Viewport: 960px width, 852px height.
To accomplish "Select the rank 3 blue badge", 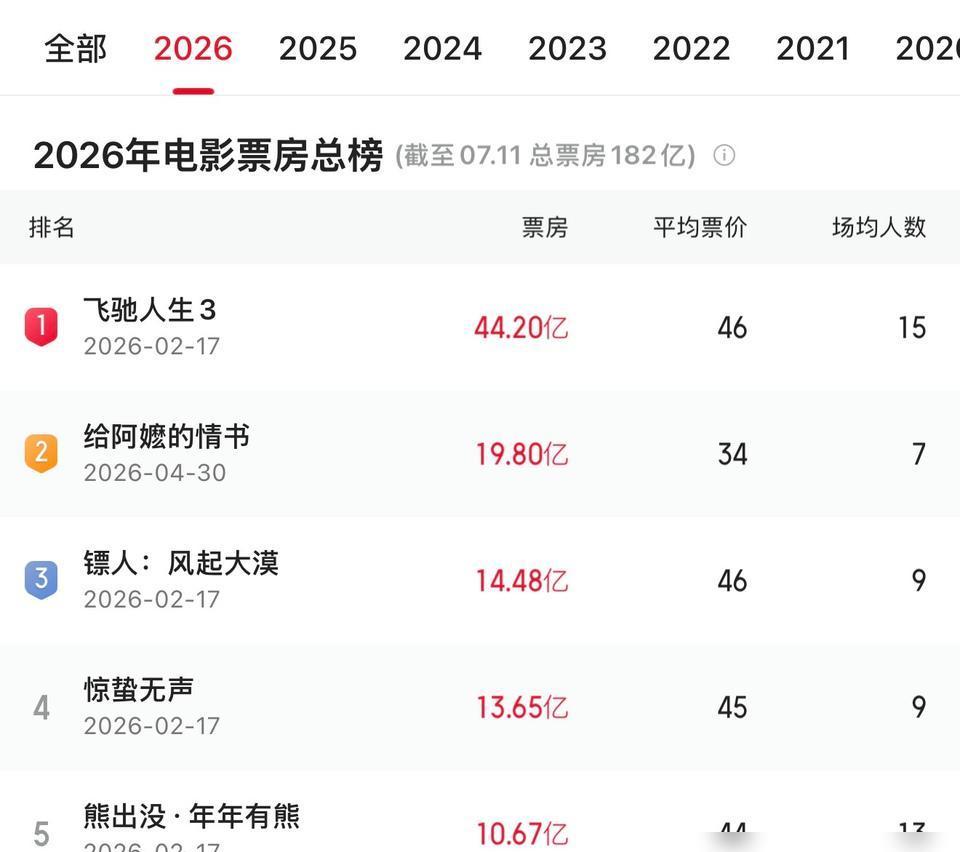I will pos(41,579).
